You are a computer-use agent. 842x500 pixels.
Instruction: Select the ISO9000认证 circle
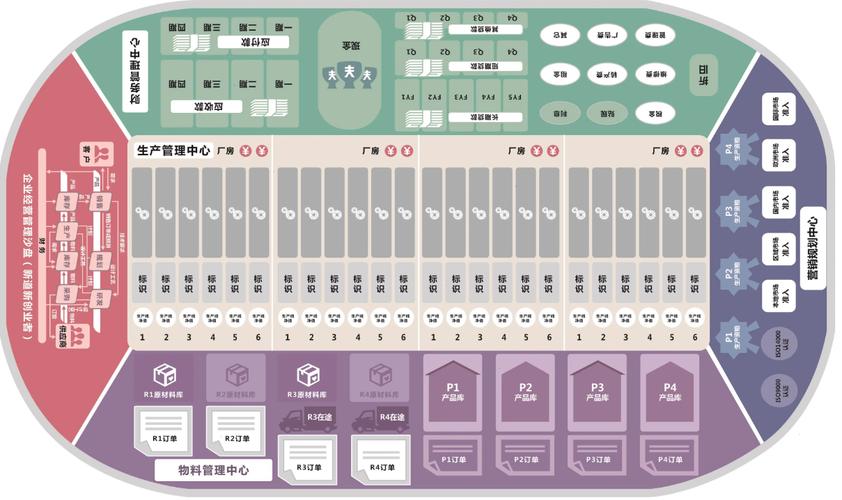click(x=779, y=390)
